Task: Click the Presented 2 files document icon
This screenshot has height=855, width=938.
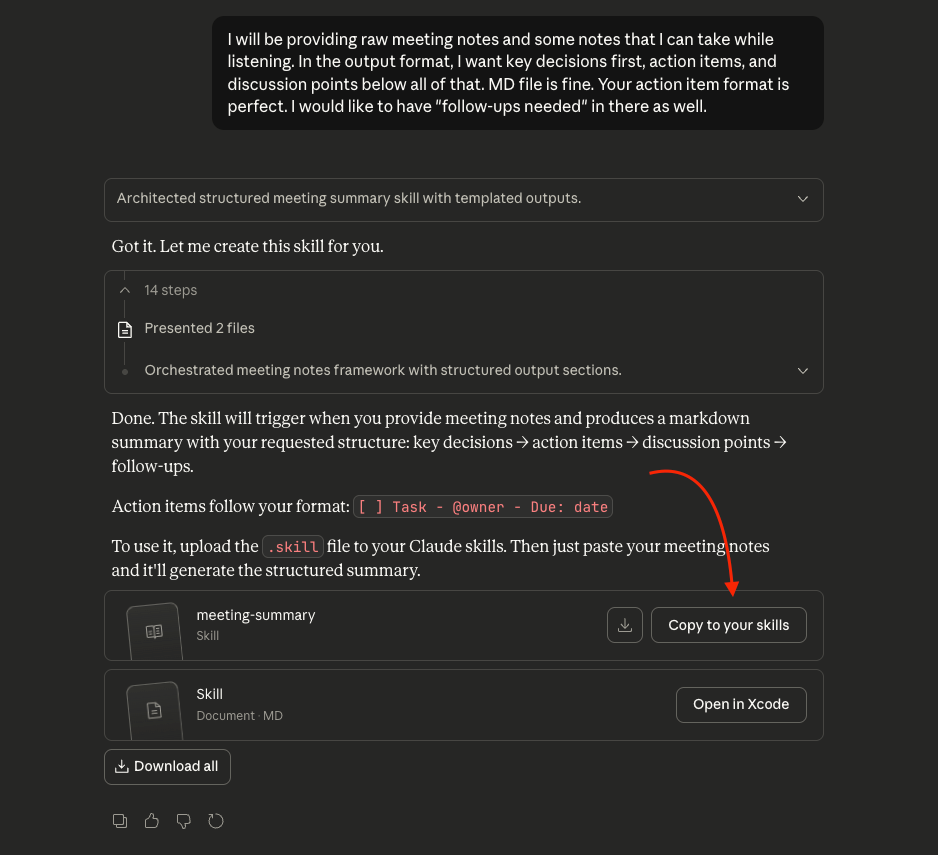Action: pos(125,330)
